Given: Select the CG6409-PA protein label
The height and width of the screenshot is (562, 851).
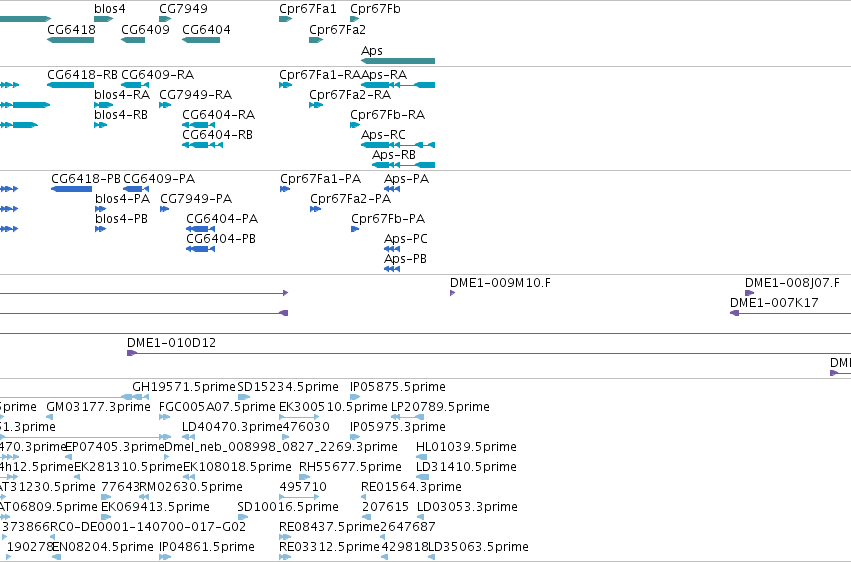Looking at the screenshot, I should (159, 178).
